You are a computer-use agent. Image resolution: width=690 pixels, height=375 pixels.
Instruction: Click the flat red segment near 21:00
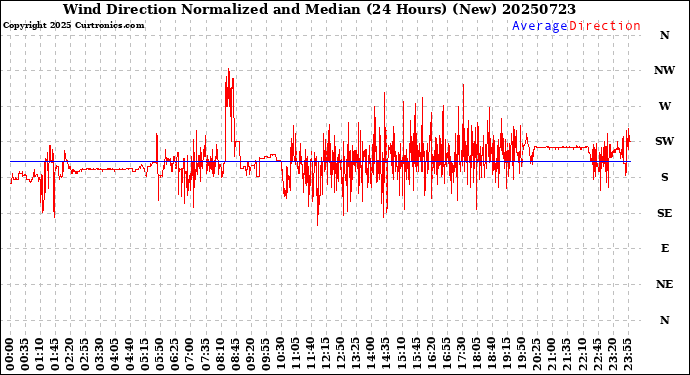tap(561, 147)
